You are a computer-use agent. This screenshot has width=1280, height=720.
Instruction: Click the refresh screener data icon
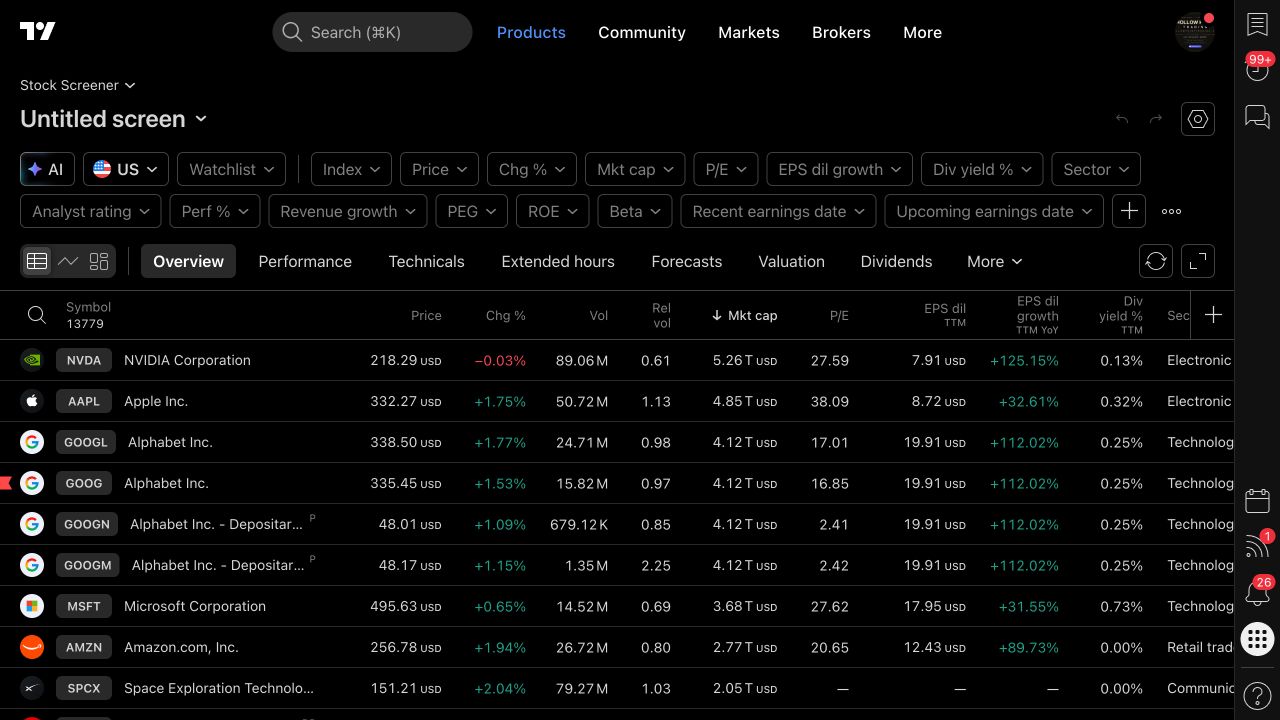pos(1156,261)
